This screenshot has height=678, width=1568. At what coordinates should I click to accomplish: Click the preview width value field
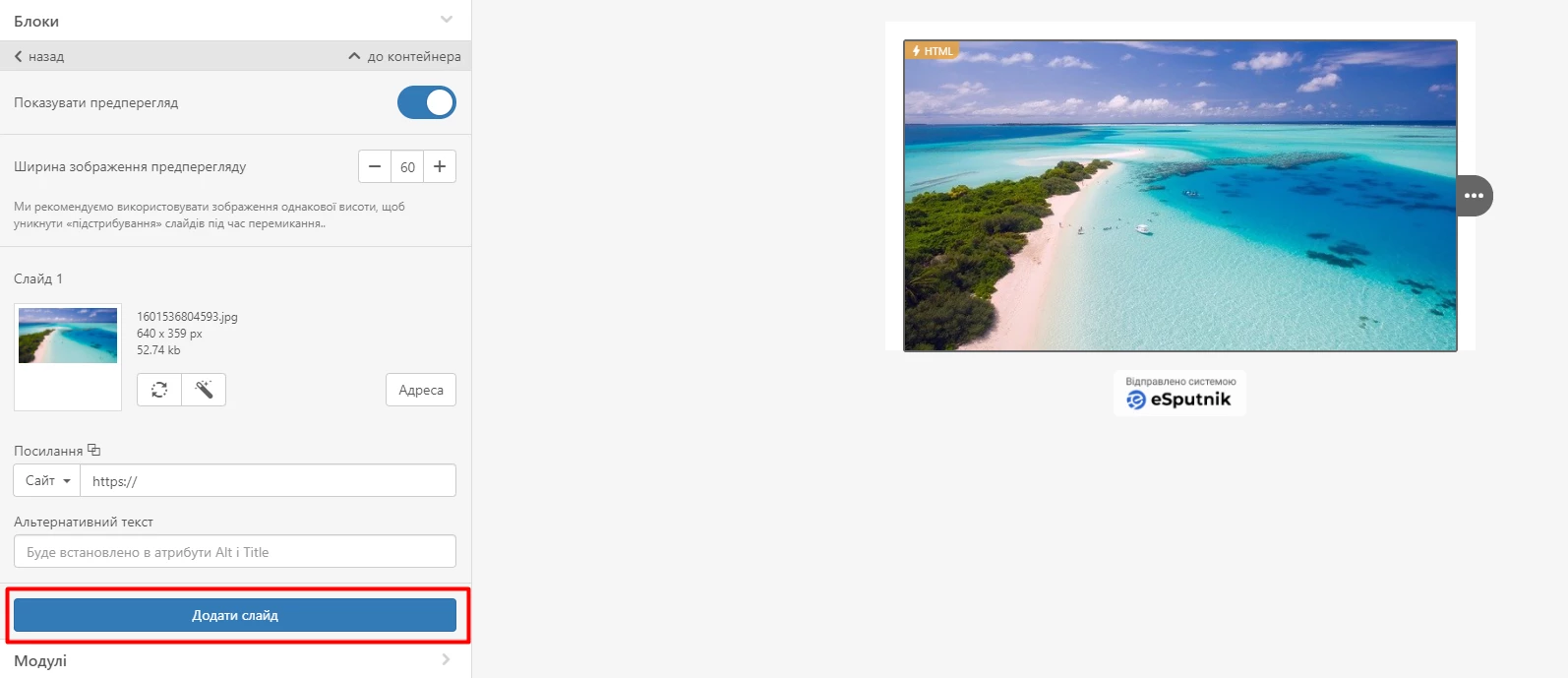(x=407, y=166)
